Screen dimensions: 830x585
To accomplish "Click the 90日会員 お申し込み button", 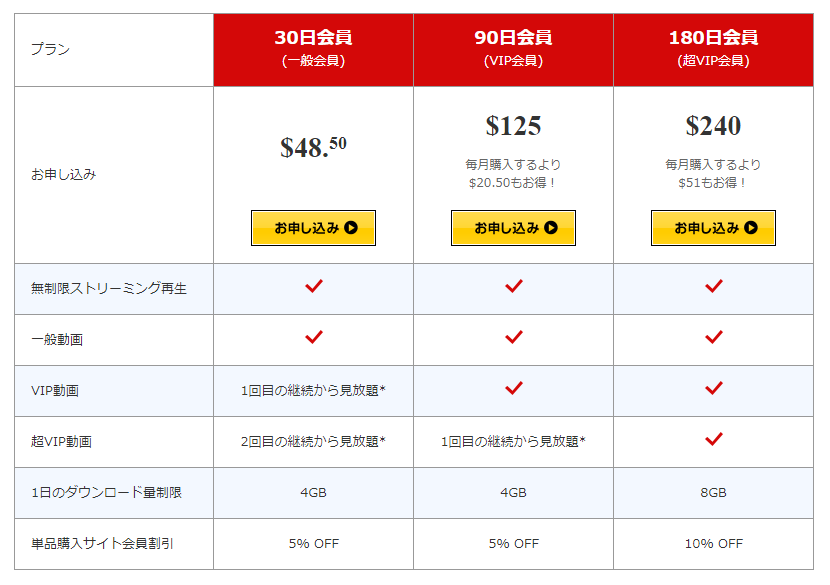I will (x=513, y=228).
